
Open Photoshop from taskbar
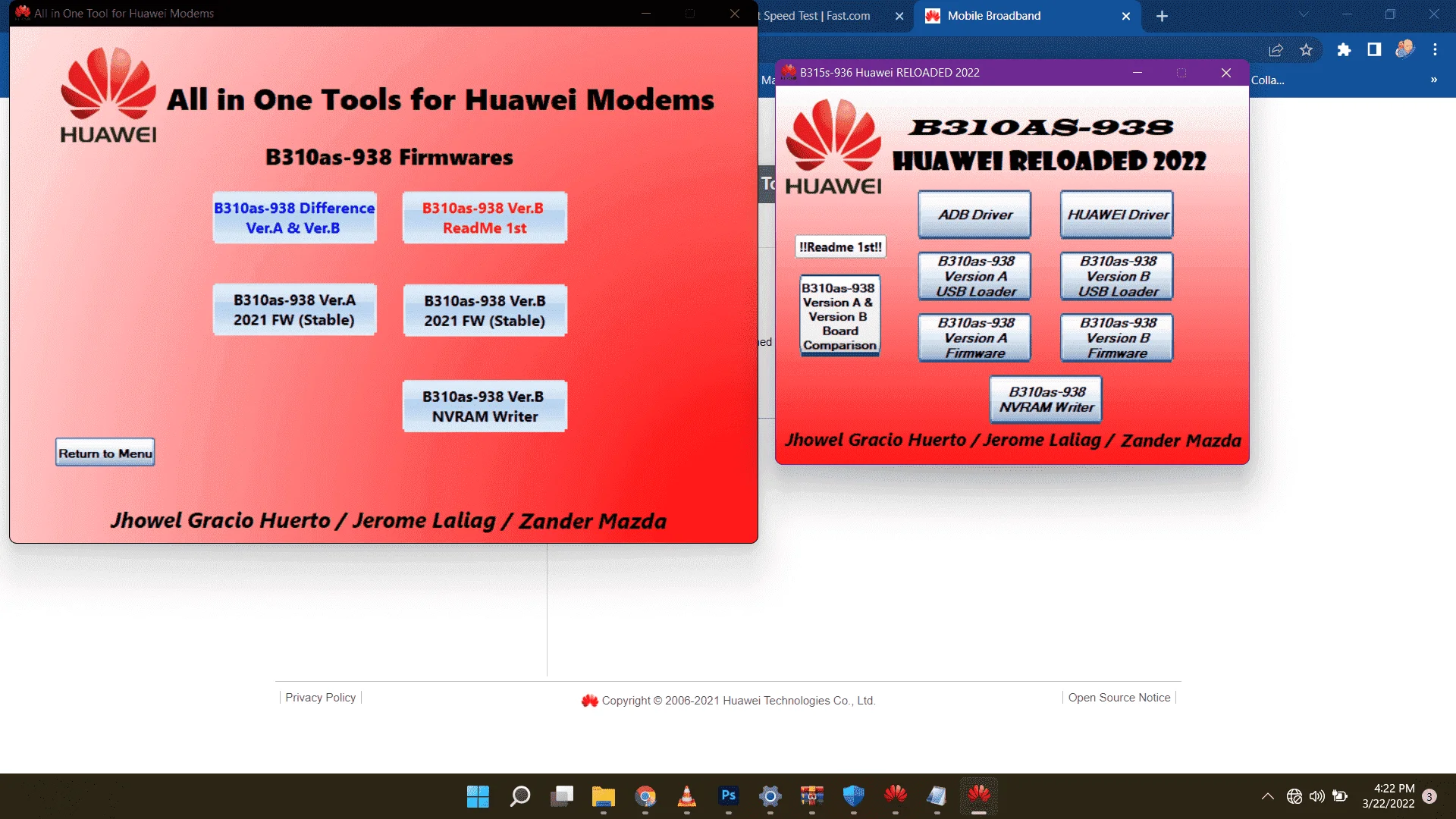tap(729, 796)
